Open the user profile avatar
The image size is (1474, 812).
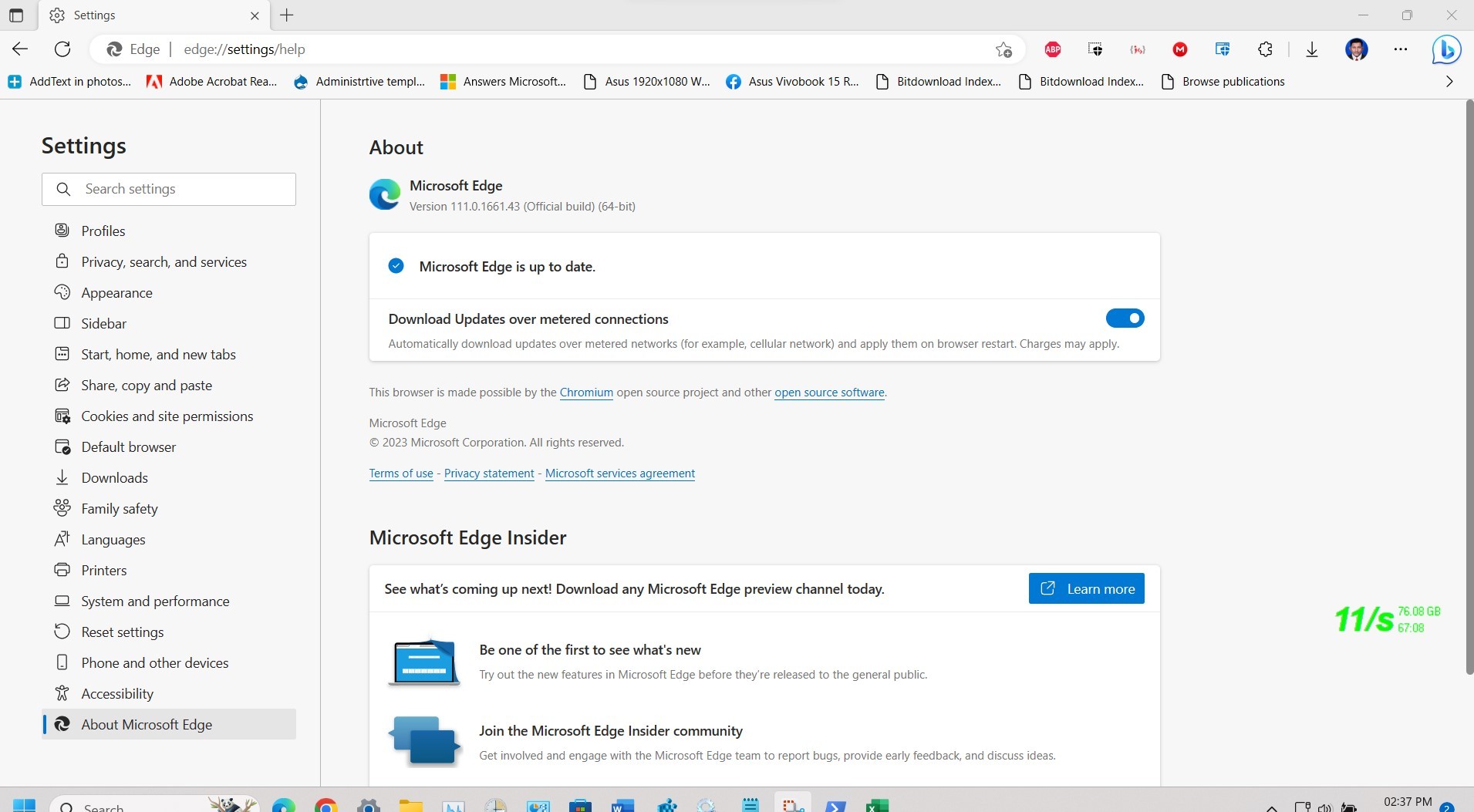[1356, 49]
